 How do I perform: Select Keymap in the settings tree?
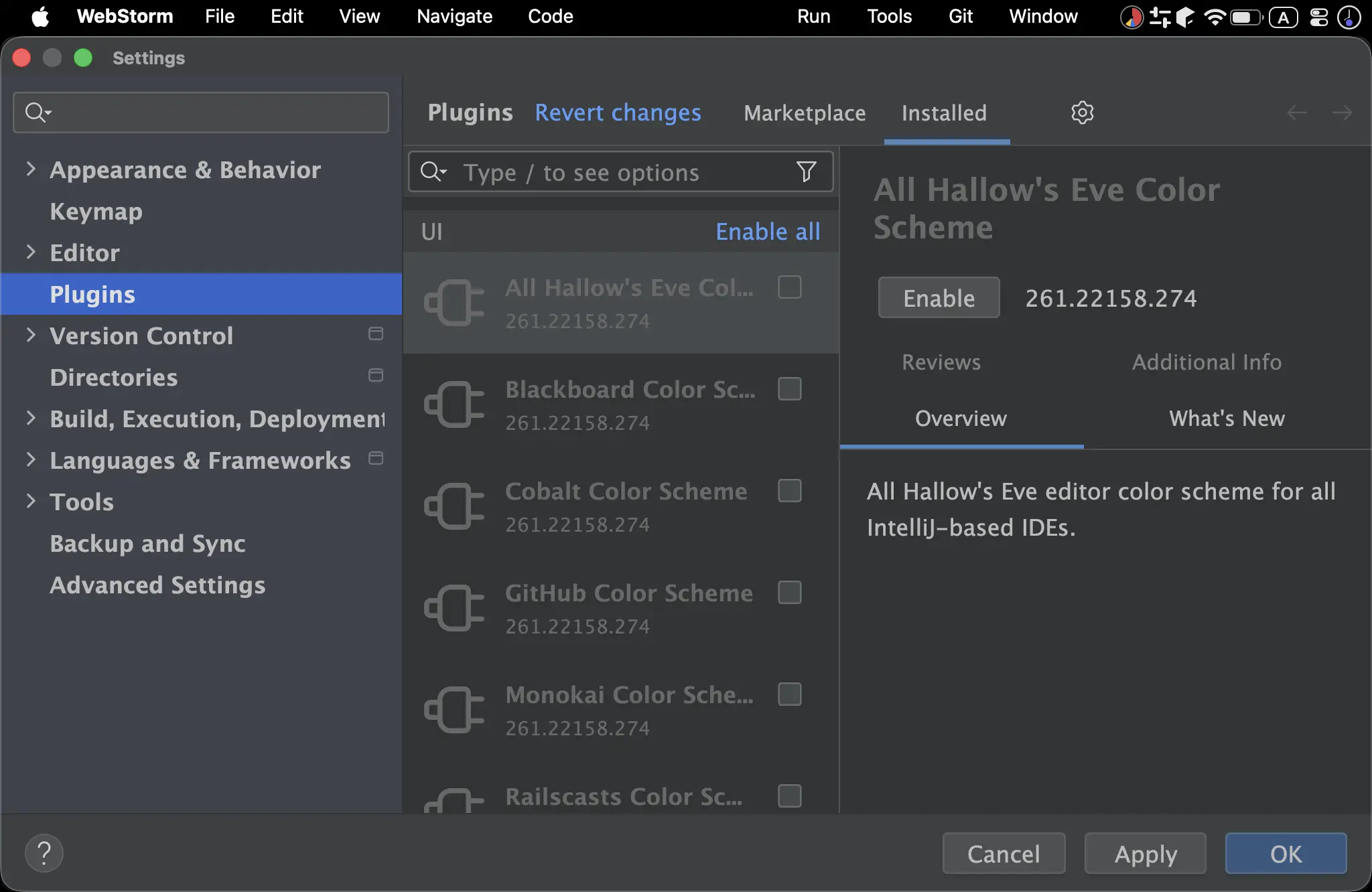pyautogui.click(x=202, y=211)
